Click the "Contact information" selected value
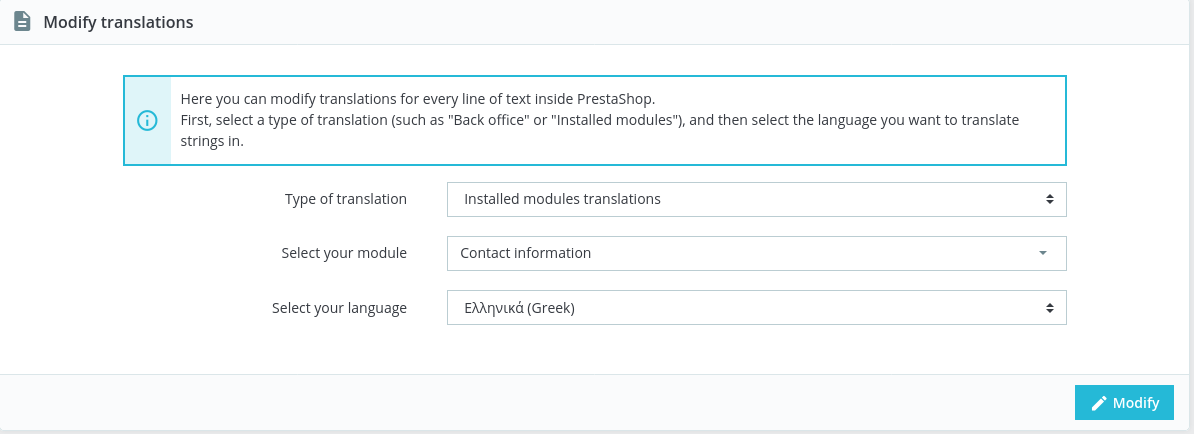The image size is (1194, 434). pyautogui.click(x=526, y=253)
